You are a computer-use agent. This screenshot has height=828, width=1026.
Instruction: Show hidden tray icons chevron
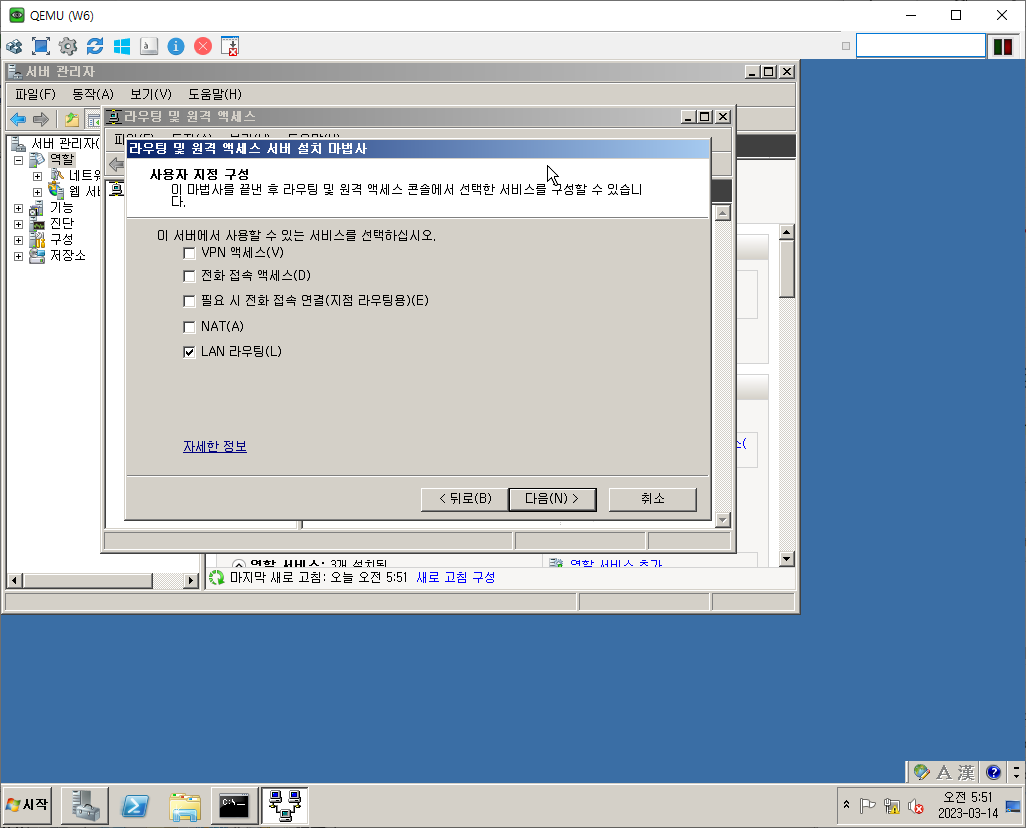point(846,805)
